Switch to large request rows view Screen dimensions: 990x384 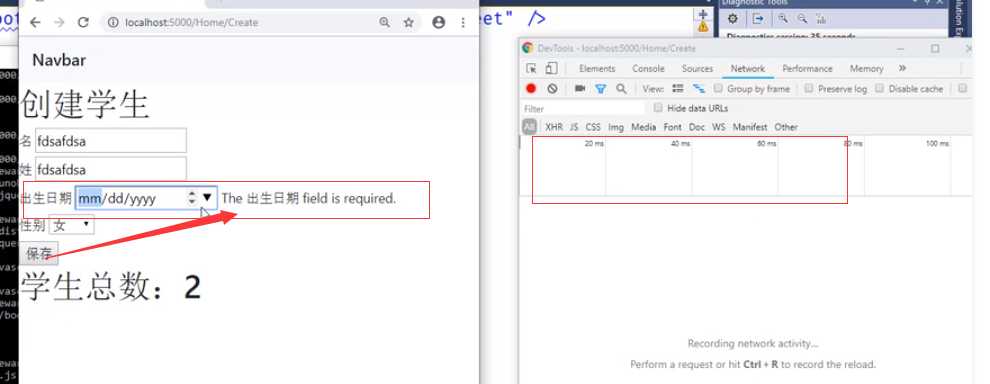click(x=677, y=88)
